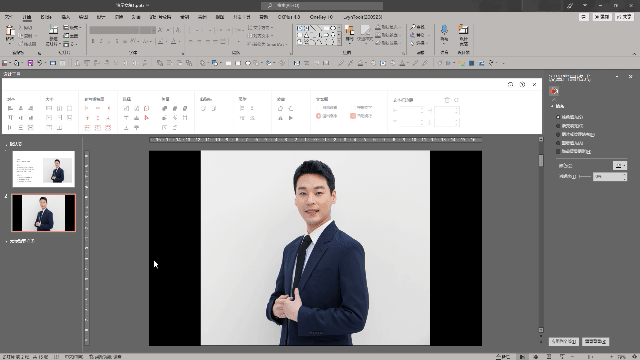Screen dimensions: 640x360
Task: Expand the shapes gallery more arrow
Action: (339, 42)
